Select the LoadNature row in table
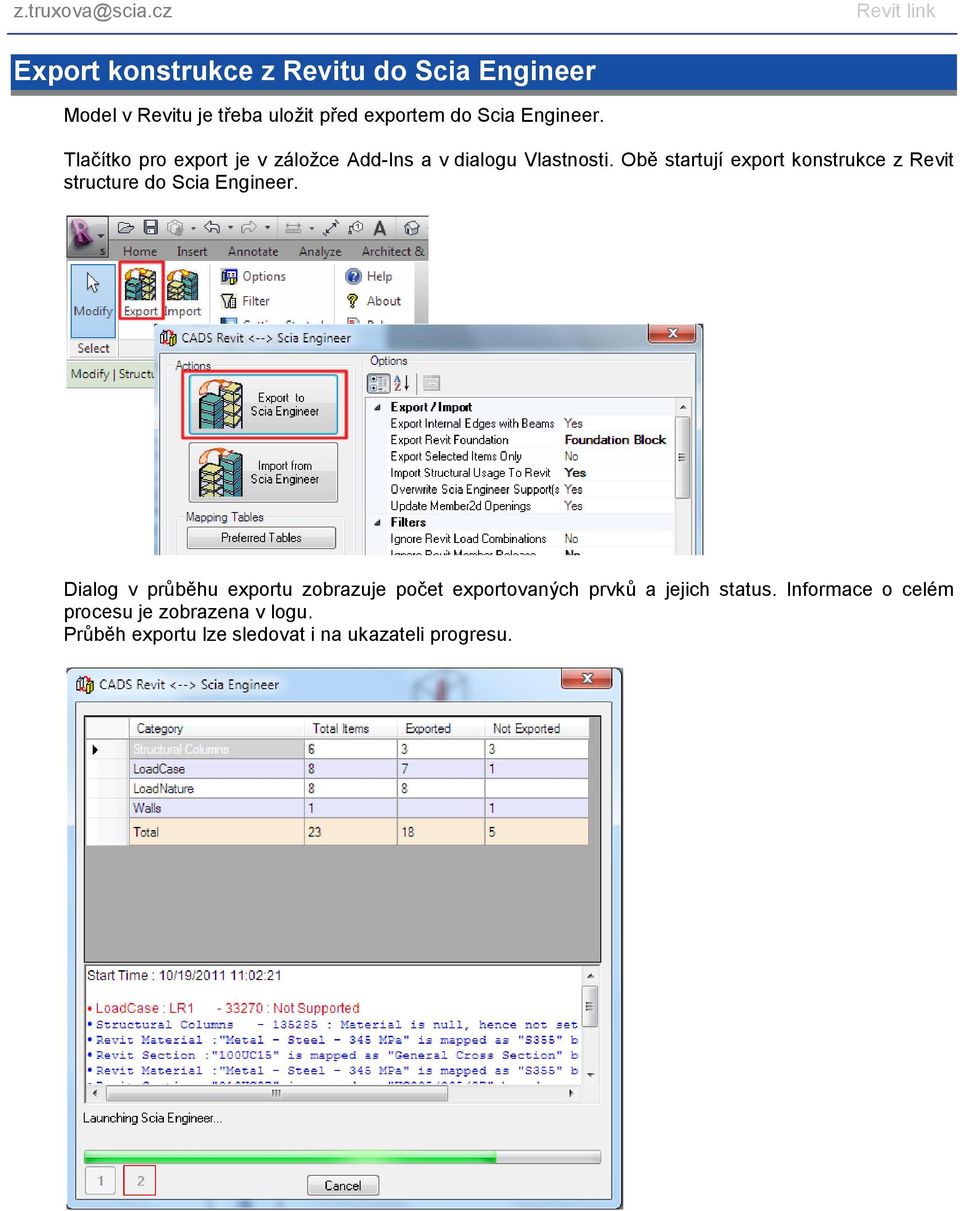 click(338, 789)
